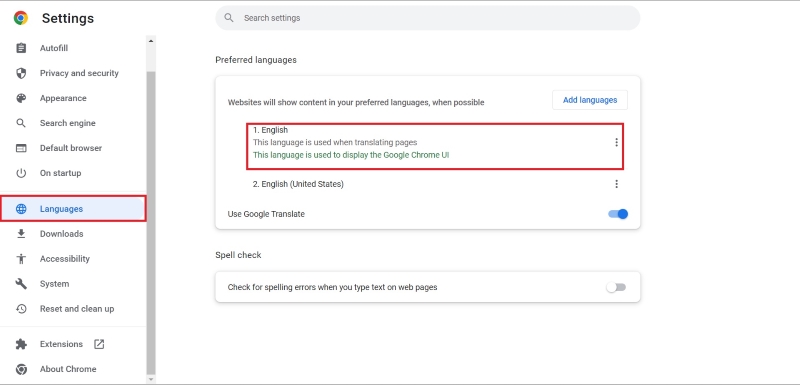
Task: Open the three-dot menu for English (United States)
Action: point(616,184)
